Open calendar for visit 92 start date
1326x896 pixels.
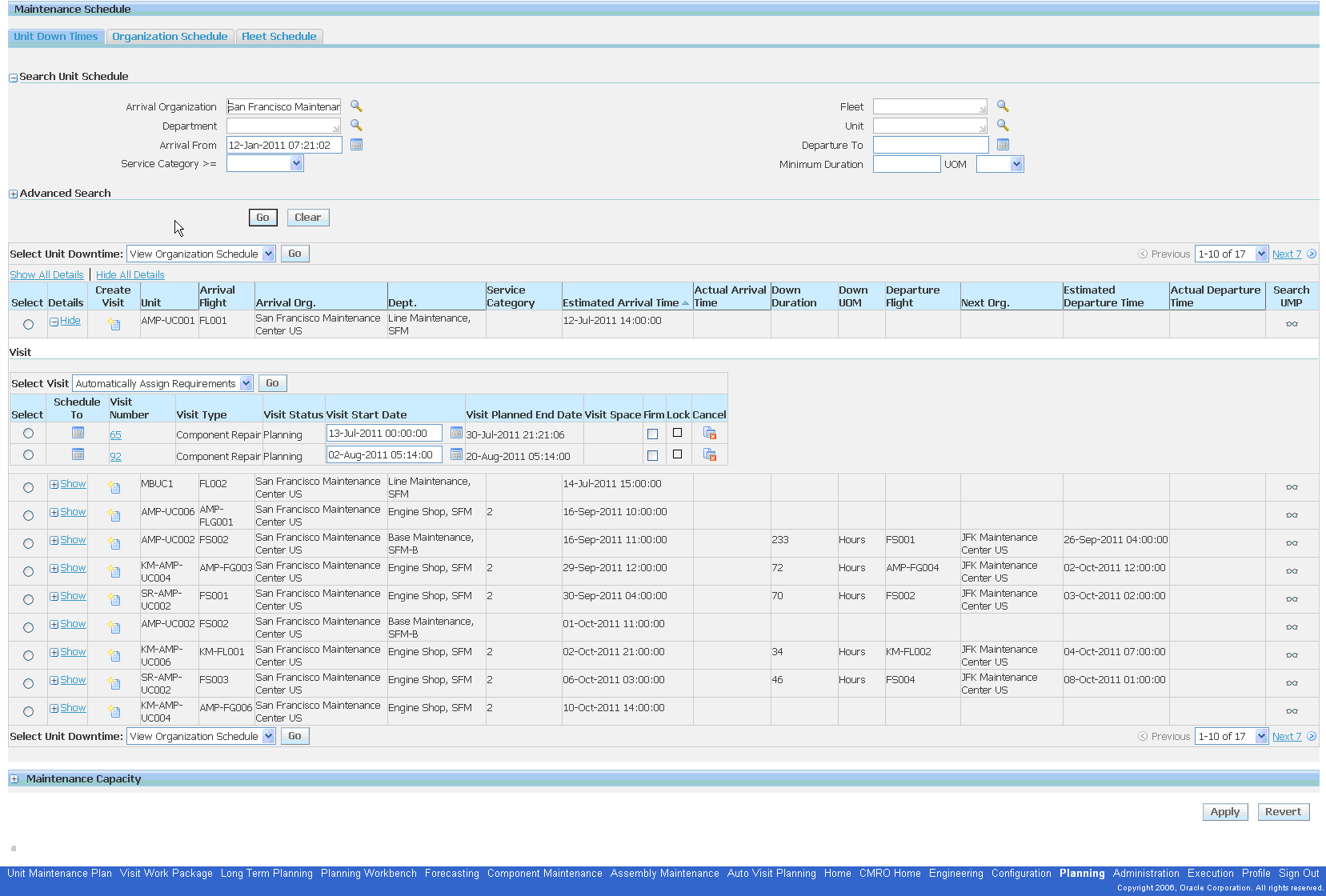456,454
